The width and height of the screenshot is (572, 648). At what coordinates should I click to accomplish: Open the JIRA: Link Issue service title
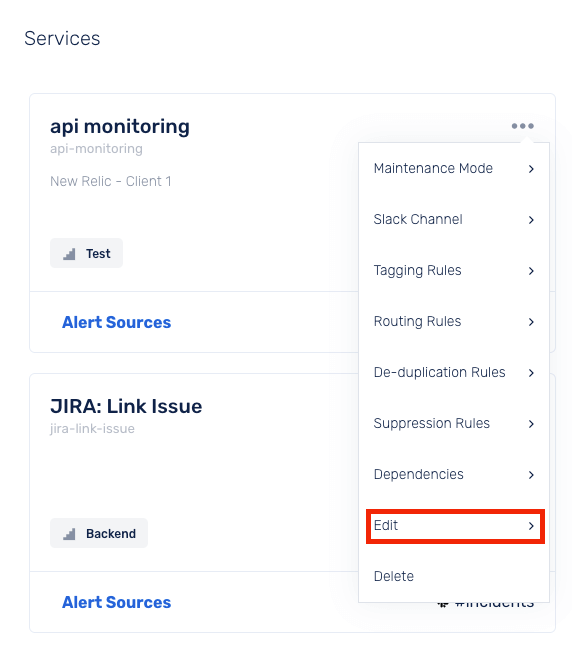(126, 406)
